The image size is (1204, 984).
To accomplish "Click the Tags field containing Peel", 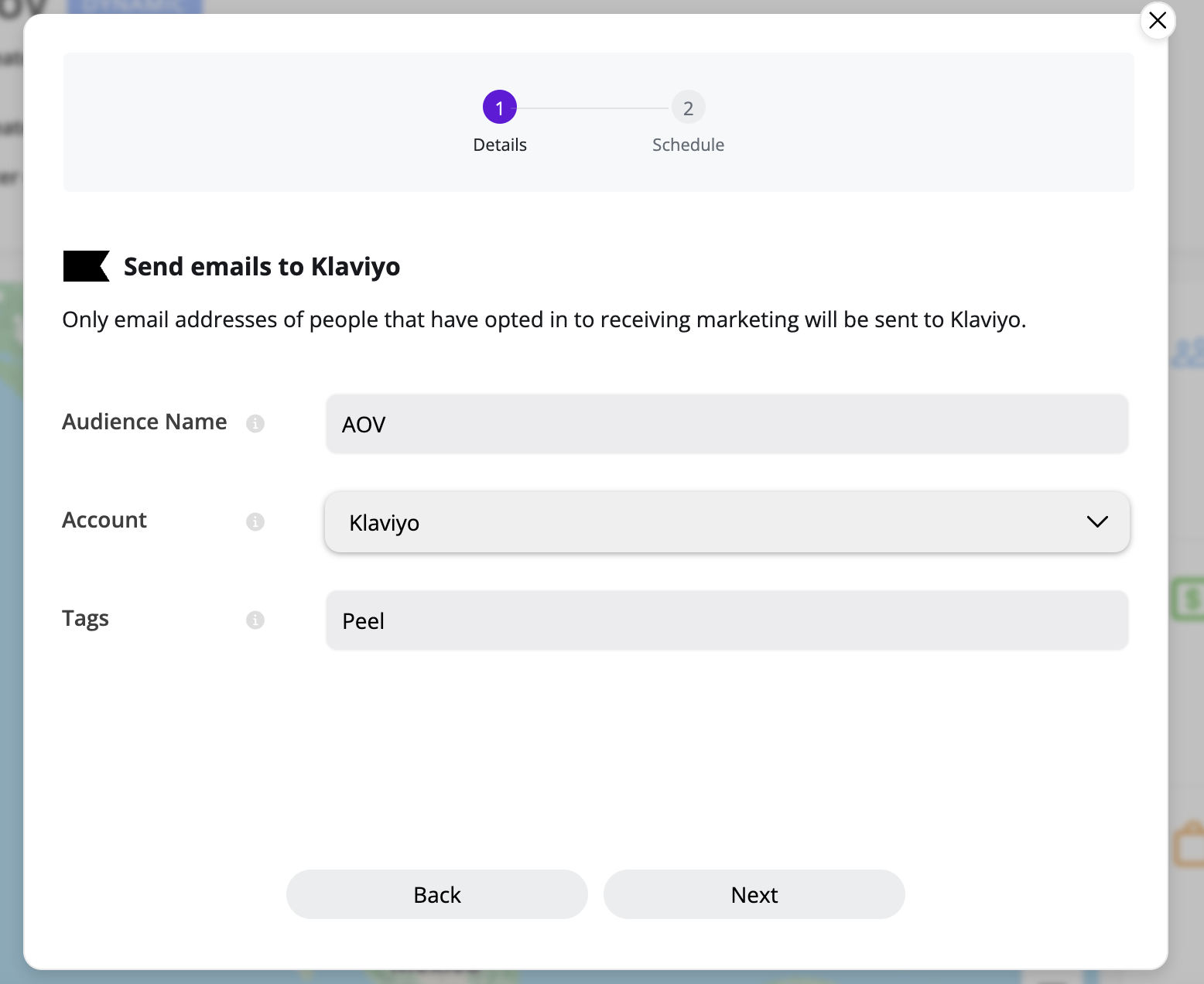I will coord(727,620).
